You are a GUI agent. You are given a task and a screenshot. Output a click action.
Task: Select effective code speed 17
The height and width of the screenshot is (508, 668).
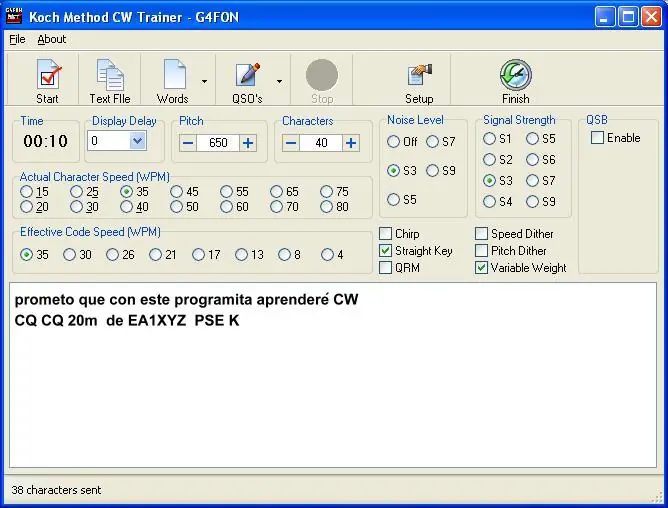point(199,255)
